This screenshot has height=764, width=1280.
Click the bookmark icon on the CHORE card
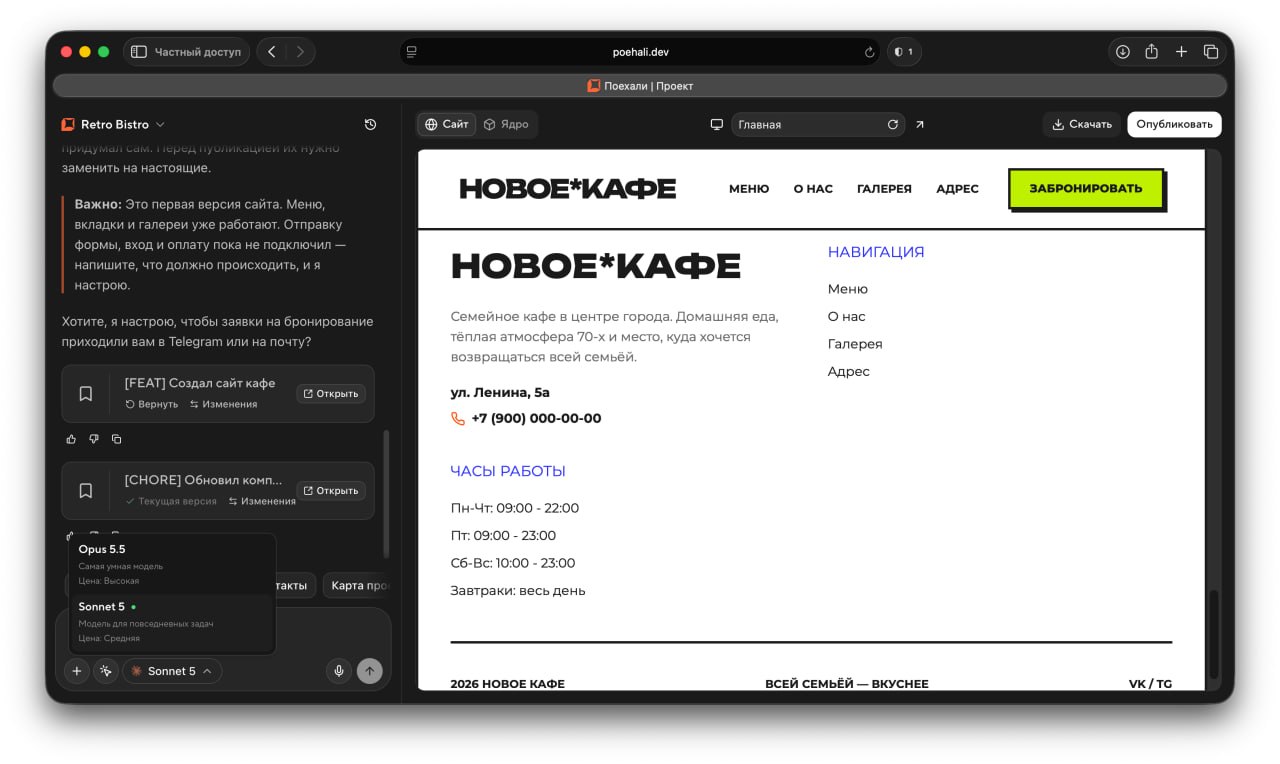coord(86,491)
